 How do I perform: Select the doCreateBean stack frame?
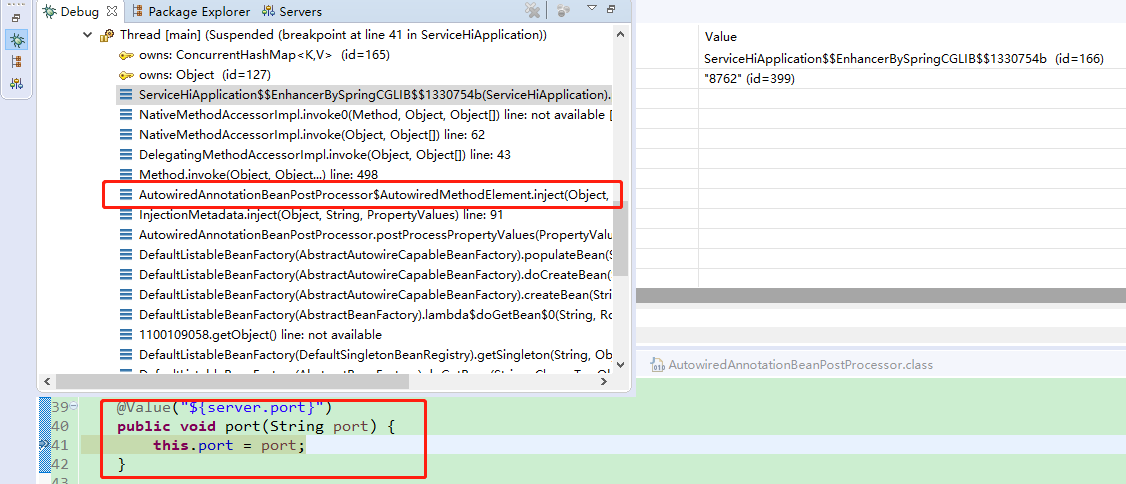point(376,275)
